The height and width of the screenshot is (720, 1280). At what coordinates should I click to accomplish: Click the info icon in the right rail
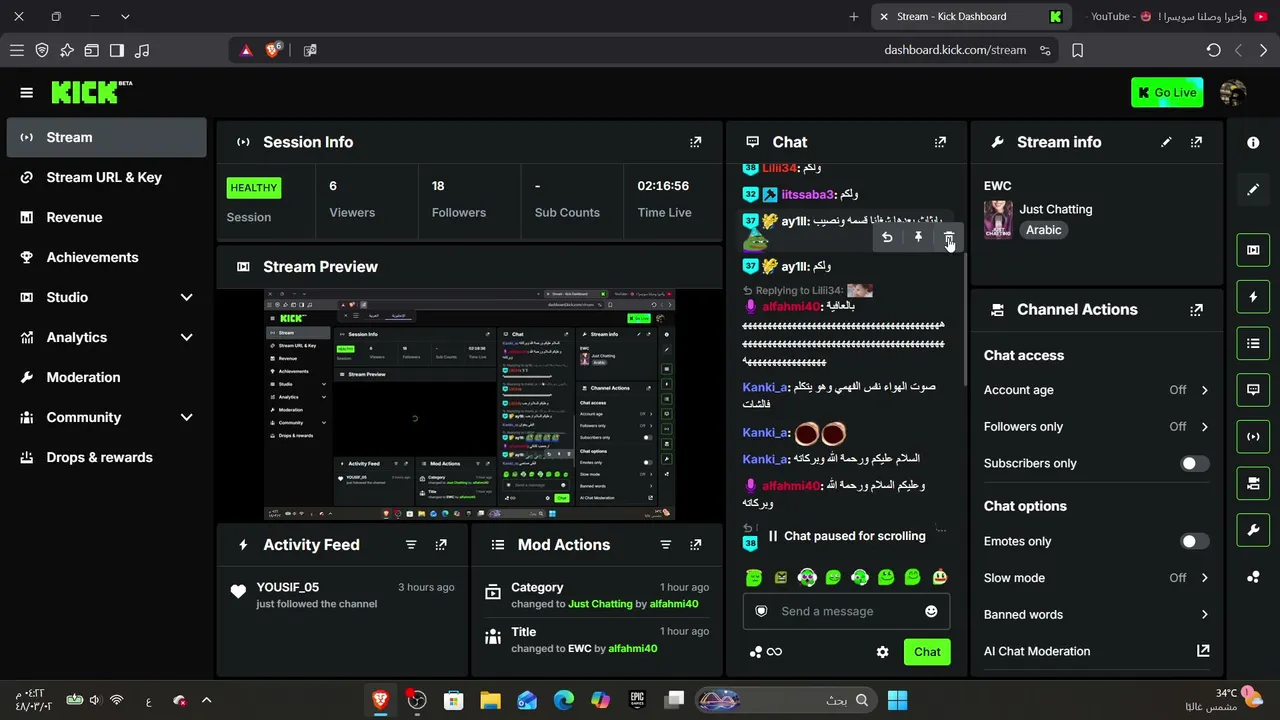(x=1253, y=142)
